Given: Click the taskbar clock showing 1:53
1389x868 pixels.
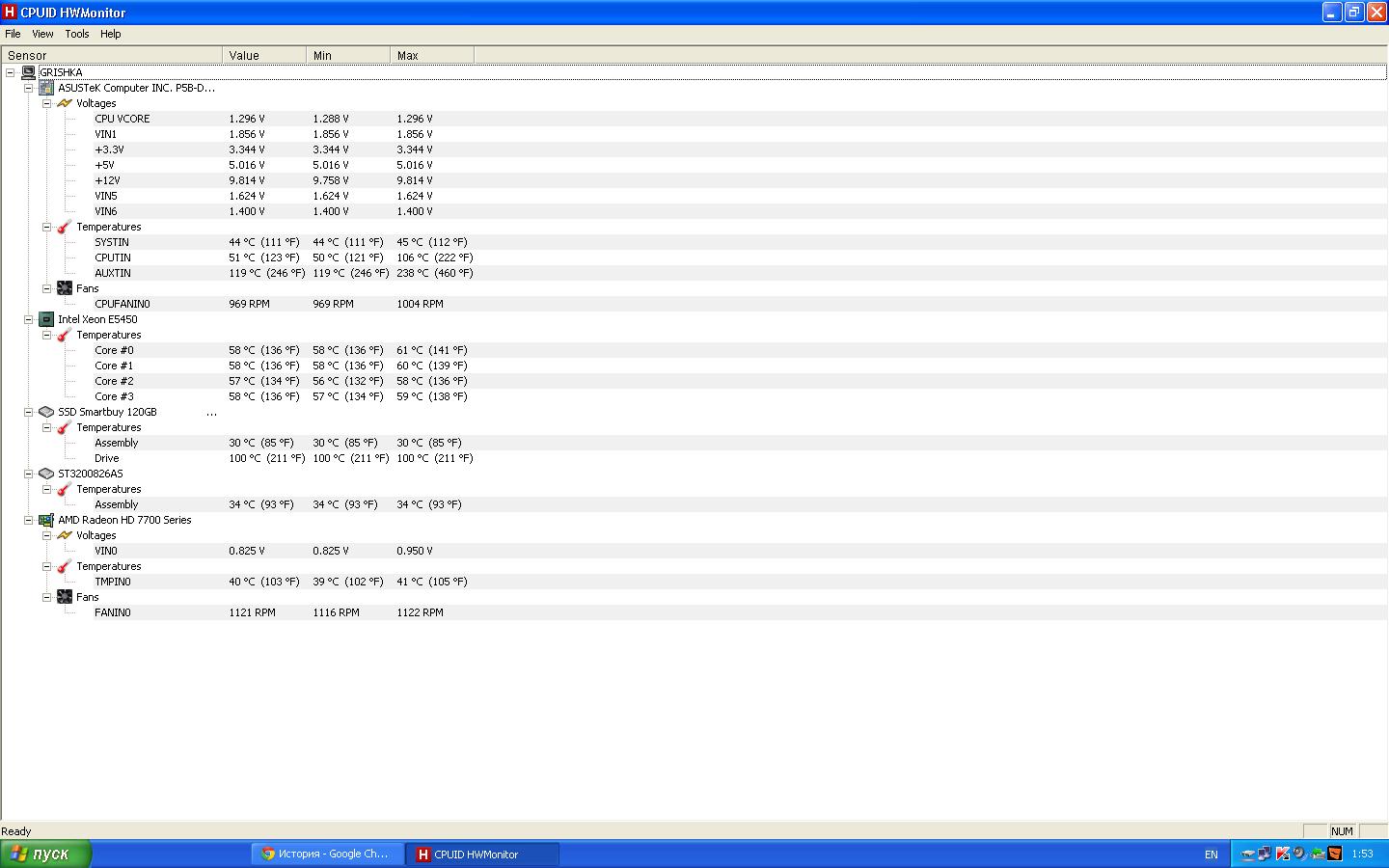Looking at the screenshot, I should click(x=1362, y=854).
